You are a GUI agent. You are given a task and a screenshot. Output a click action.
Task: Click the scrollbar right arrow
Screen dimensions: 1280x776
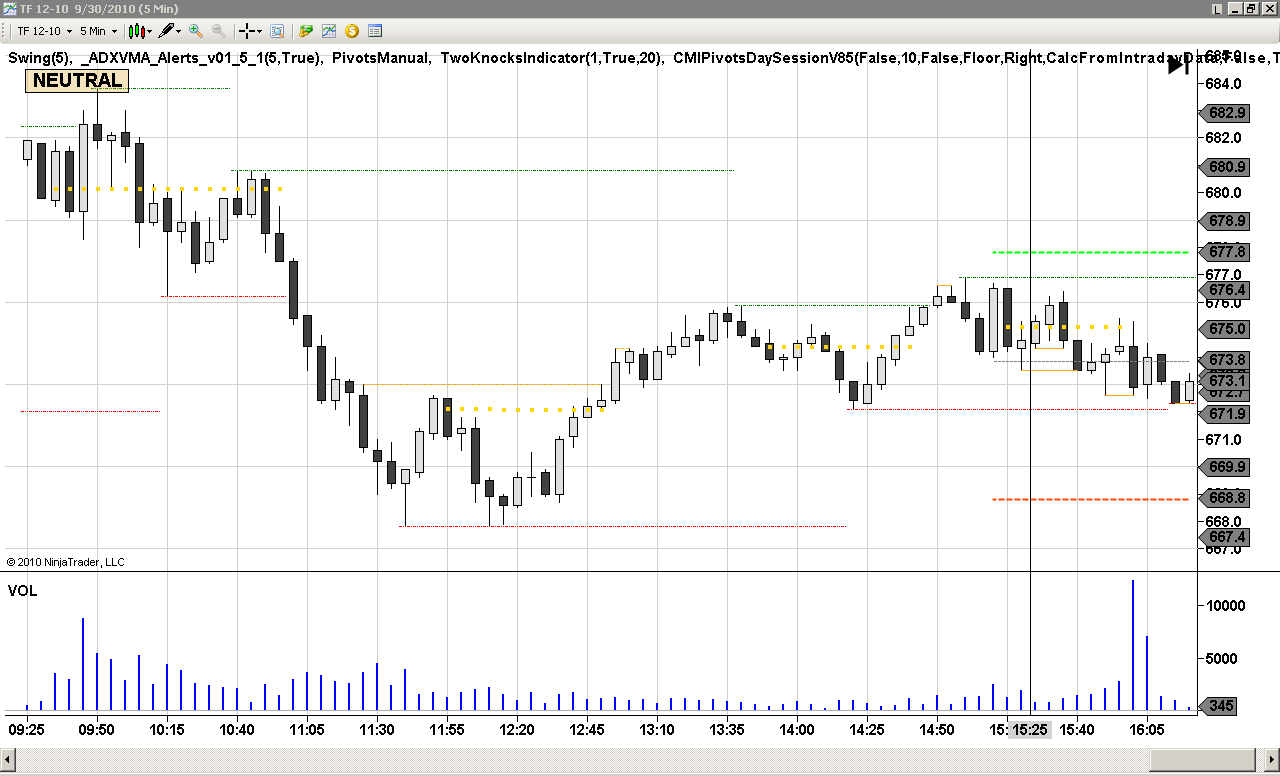tap(1271, 761)
